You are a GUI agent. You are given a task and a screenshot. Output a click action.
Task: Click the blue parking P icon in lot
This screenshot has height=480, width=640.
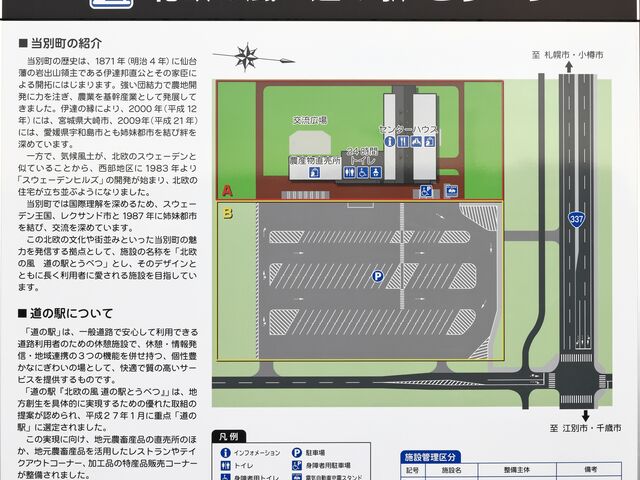[378, 277]
